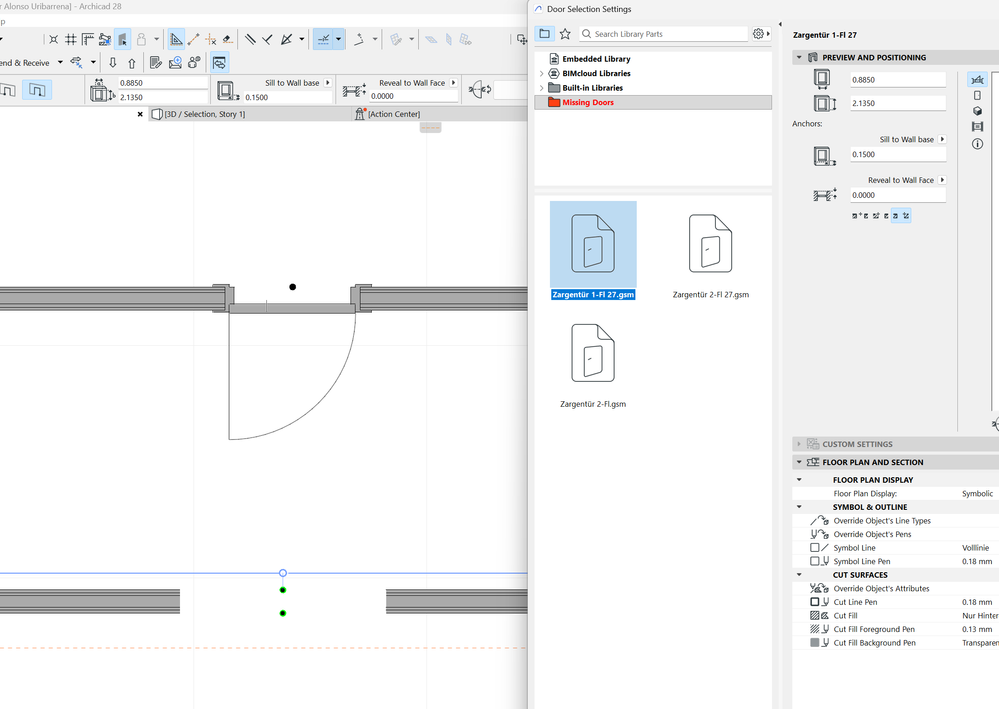
Task: Show the door elevation preview icon
Action: point(977,96)
